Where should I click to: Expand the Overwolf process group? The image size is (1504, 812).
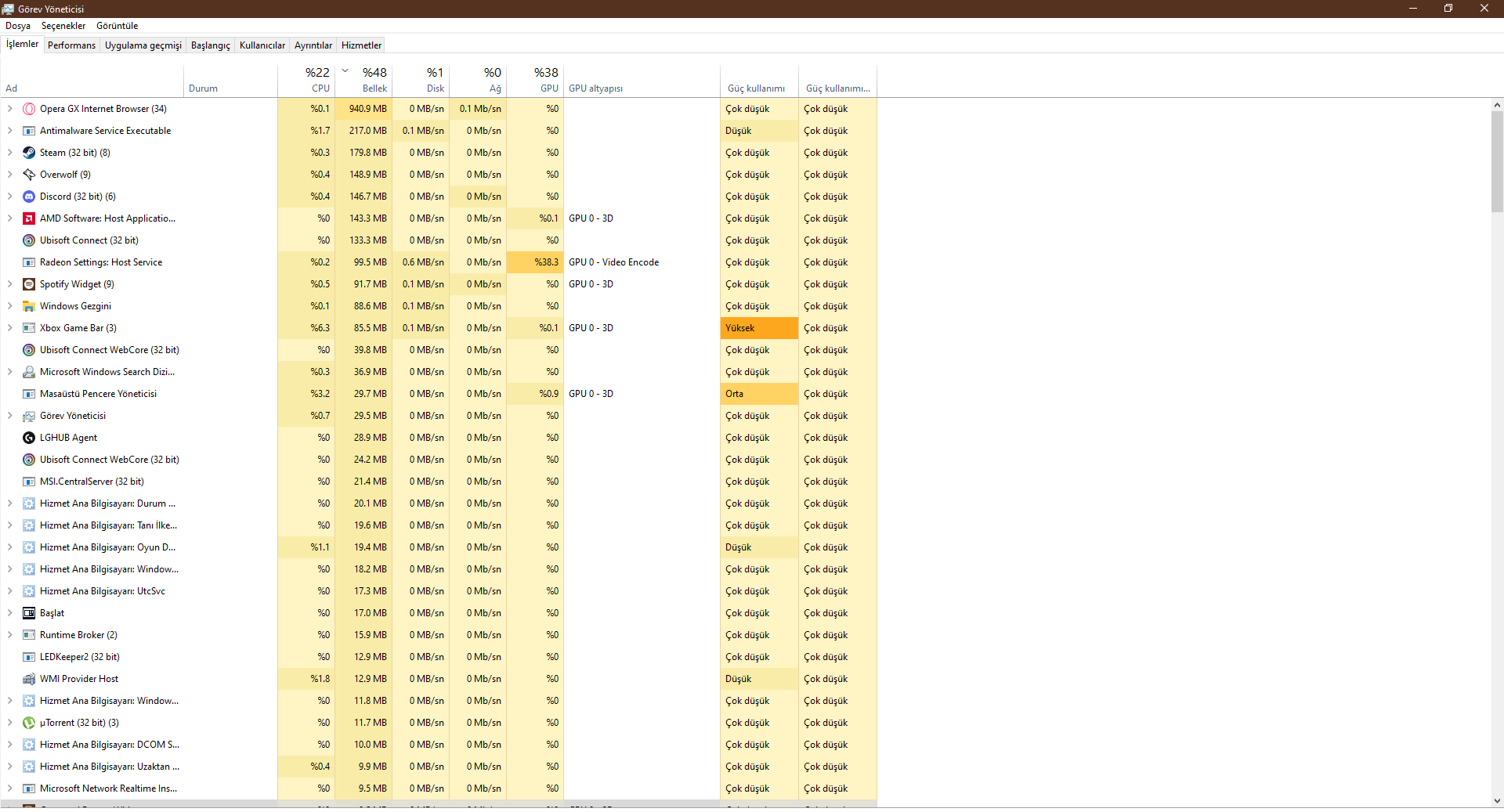click(9, 175)
